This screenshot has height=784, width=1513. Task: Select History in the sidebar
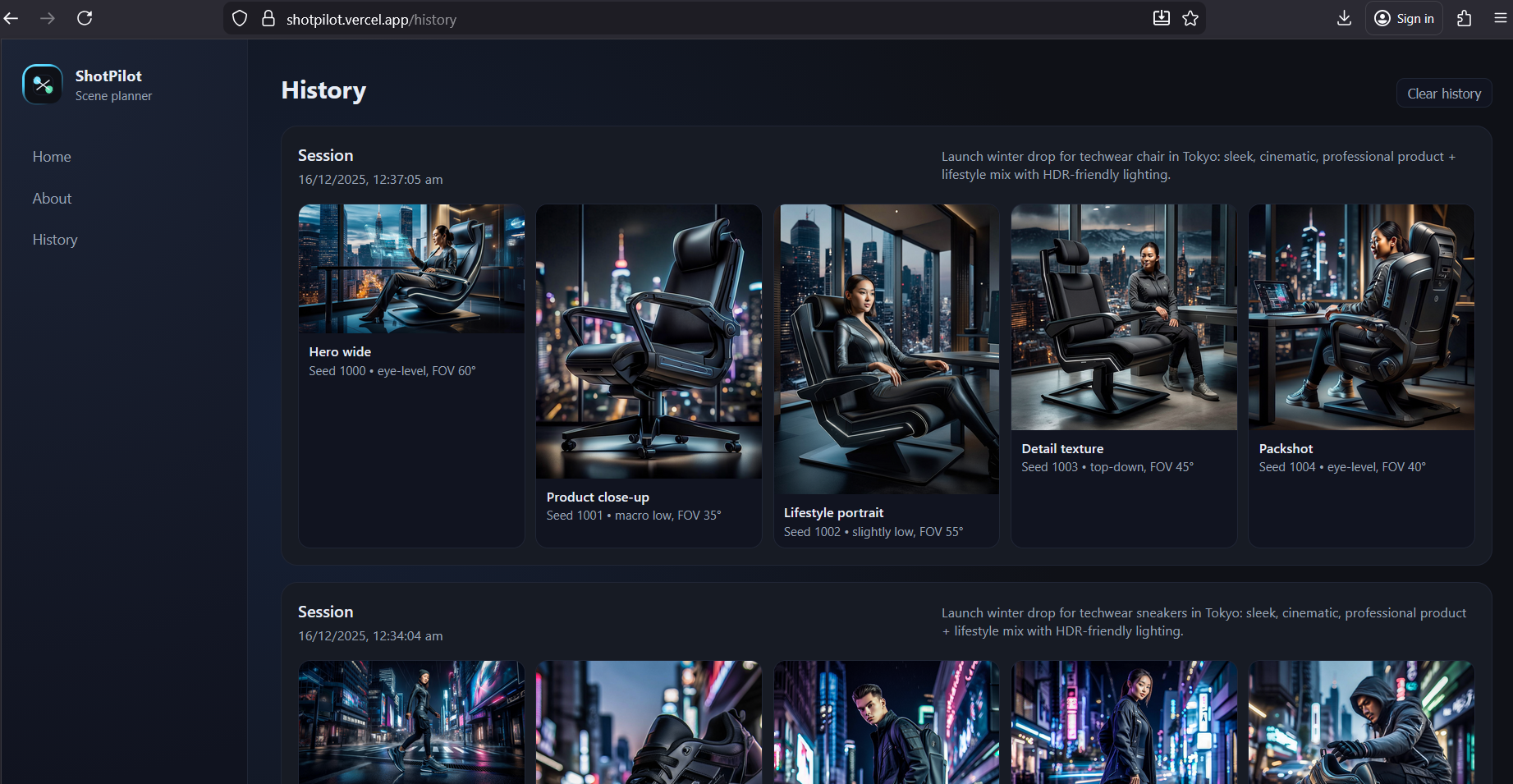55,240
